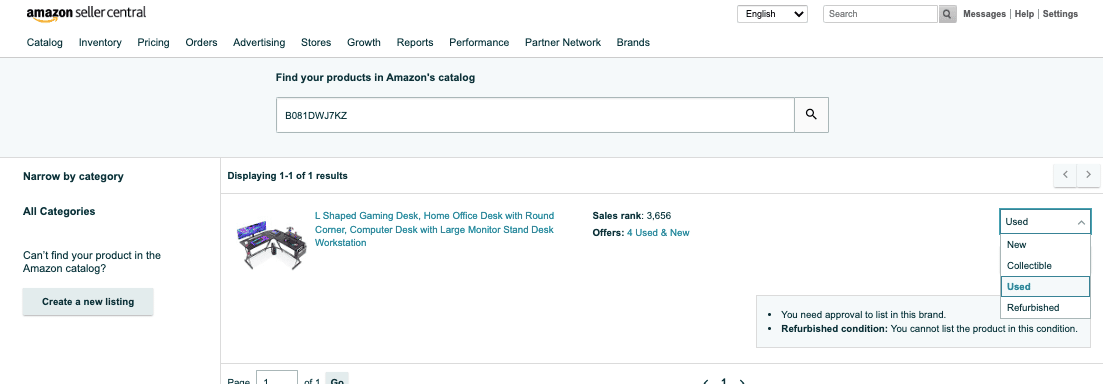Click the Amazon Seller Central logo
Screen dimensions: 1103x384
(x=86, y=13)
